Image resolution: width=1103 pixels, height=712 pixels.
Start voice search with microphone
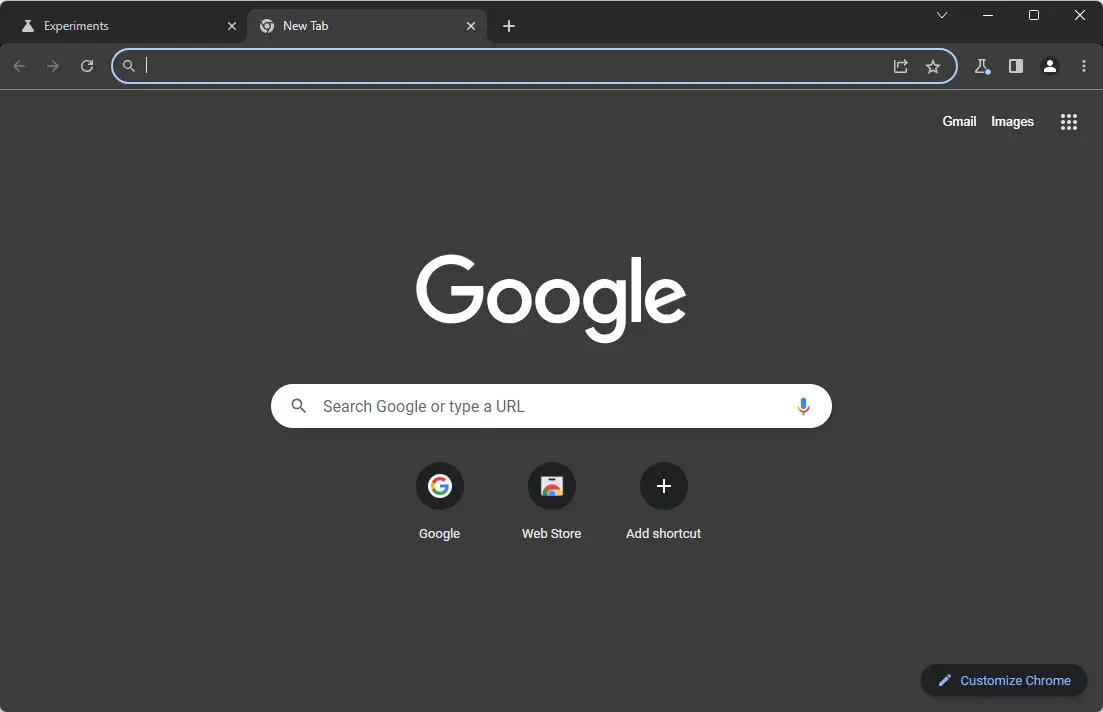coord(803,406)
